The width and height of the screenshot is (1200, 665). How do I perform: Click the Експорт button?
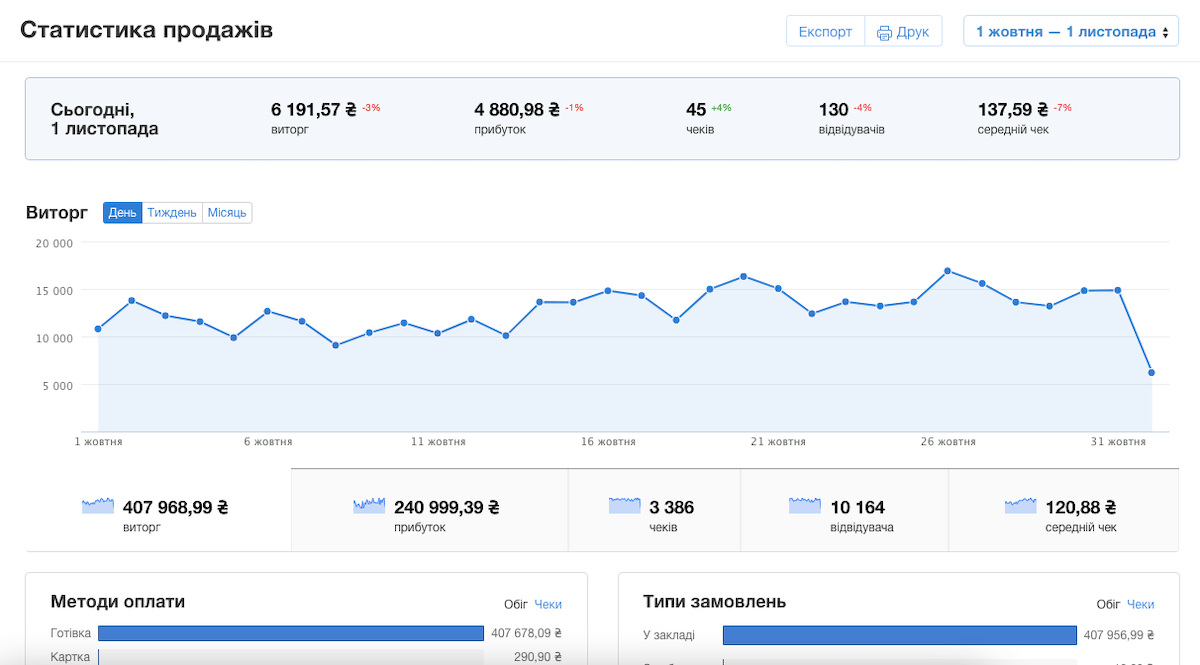click(x=825, y=32)
